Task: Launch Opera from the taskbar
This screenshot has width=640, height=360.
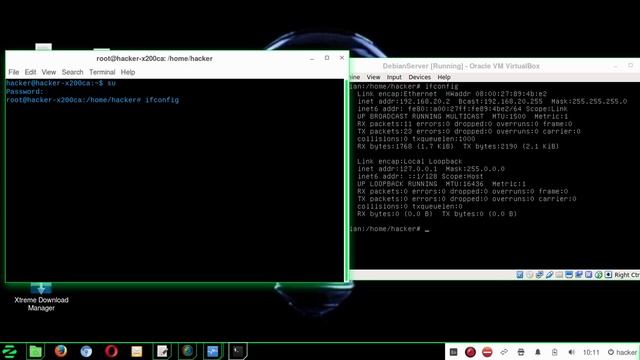Action: click(111, 351)
